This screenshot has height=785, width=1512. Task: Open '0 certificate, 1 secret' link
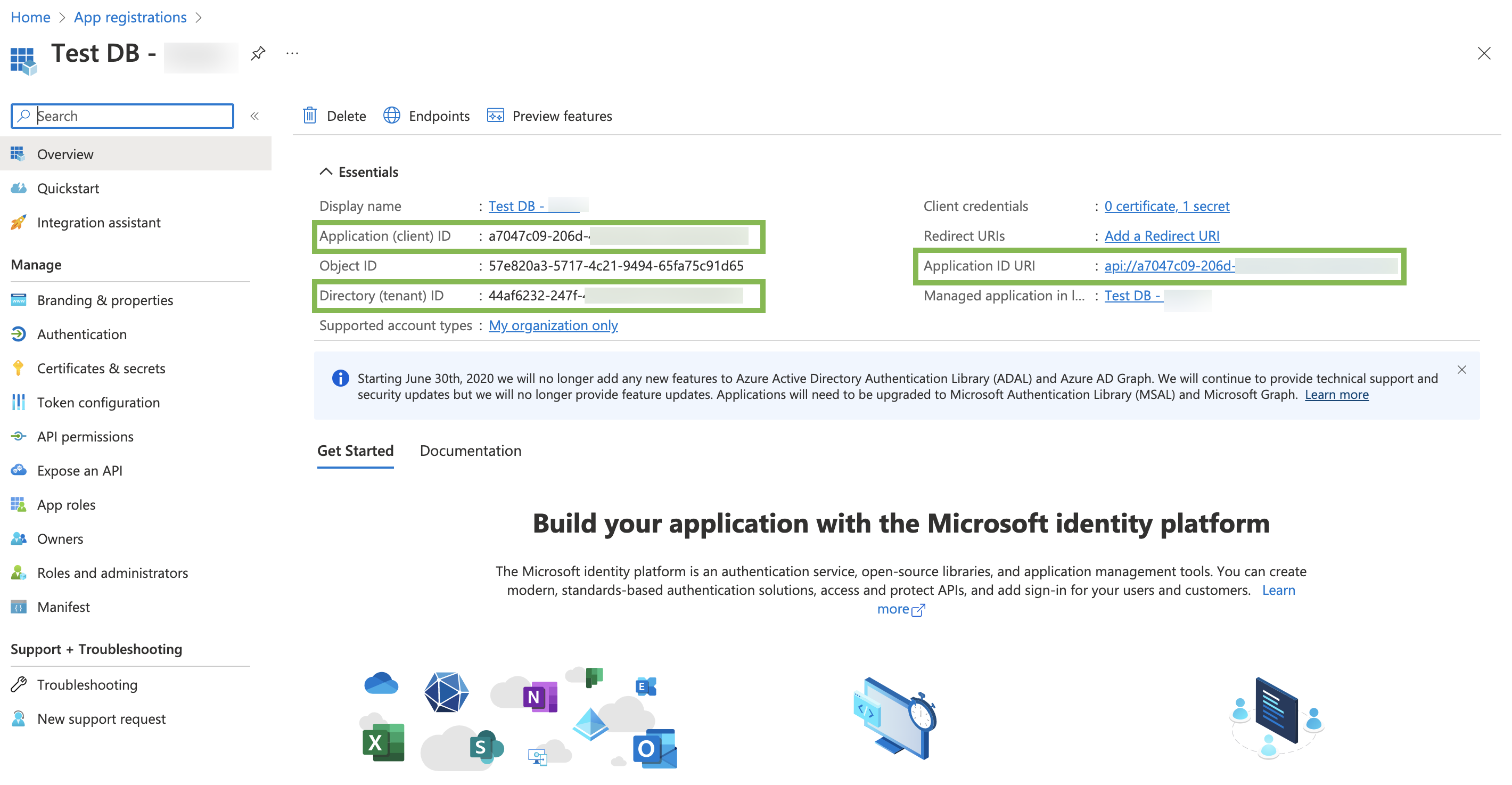(x=1166, y=206)
